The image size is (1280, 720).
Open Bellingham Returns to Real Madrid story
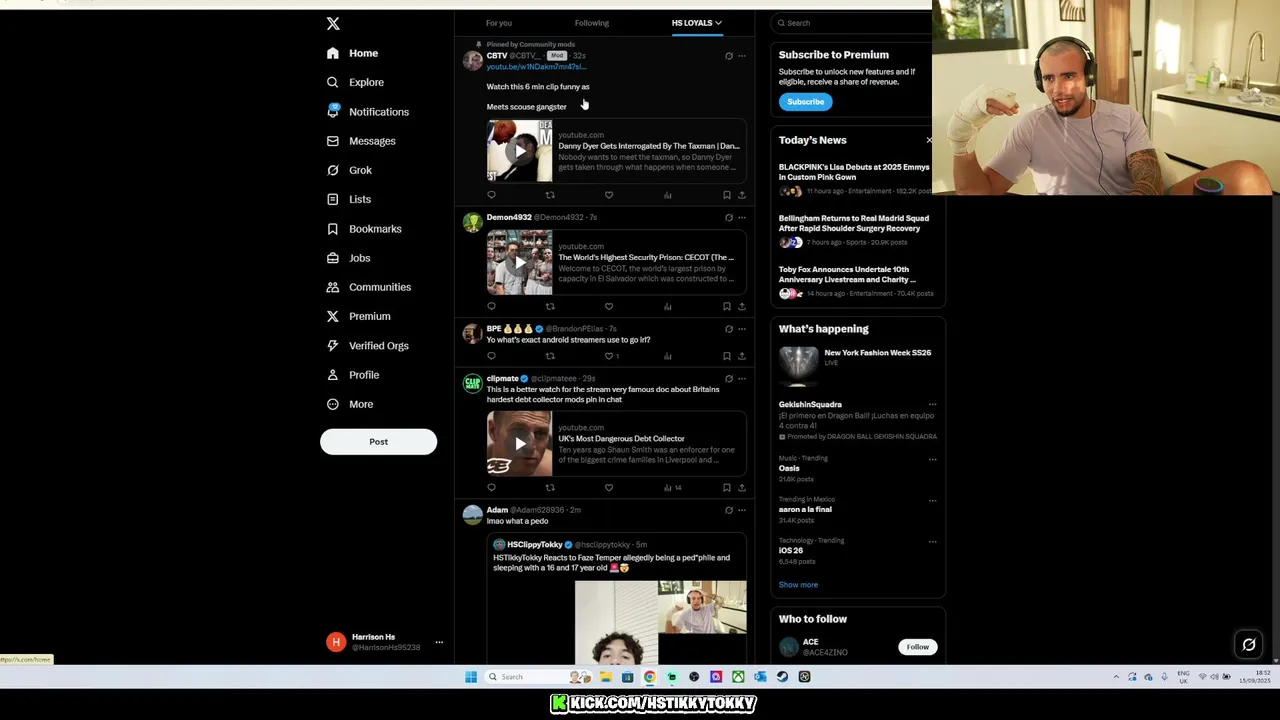[x=854, y=223]
